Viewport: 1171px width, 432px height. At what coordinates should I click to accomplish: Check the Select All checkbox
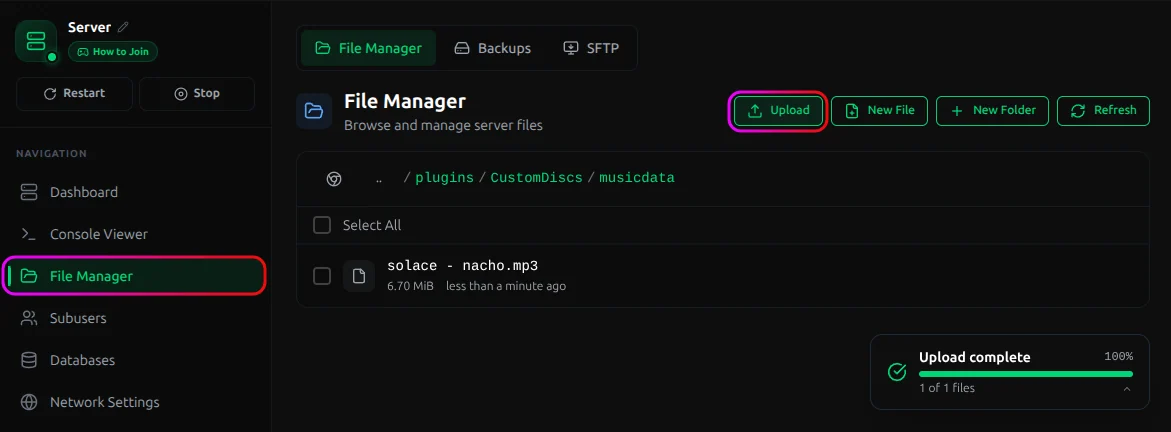(322, 225)
